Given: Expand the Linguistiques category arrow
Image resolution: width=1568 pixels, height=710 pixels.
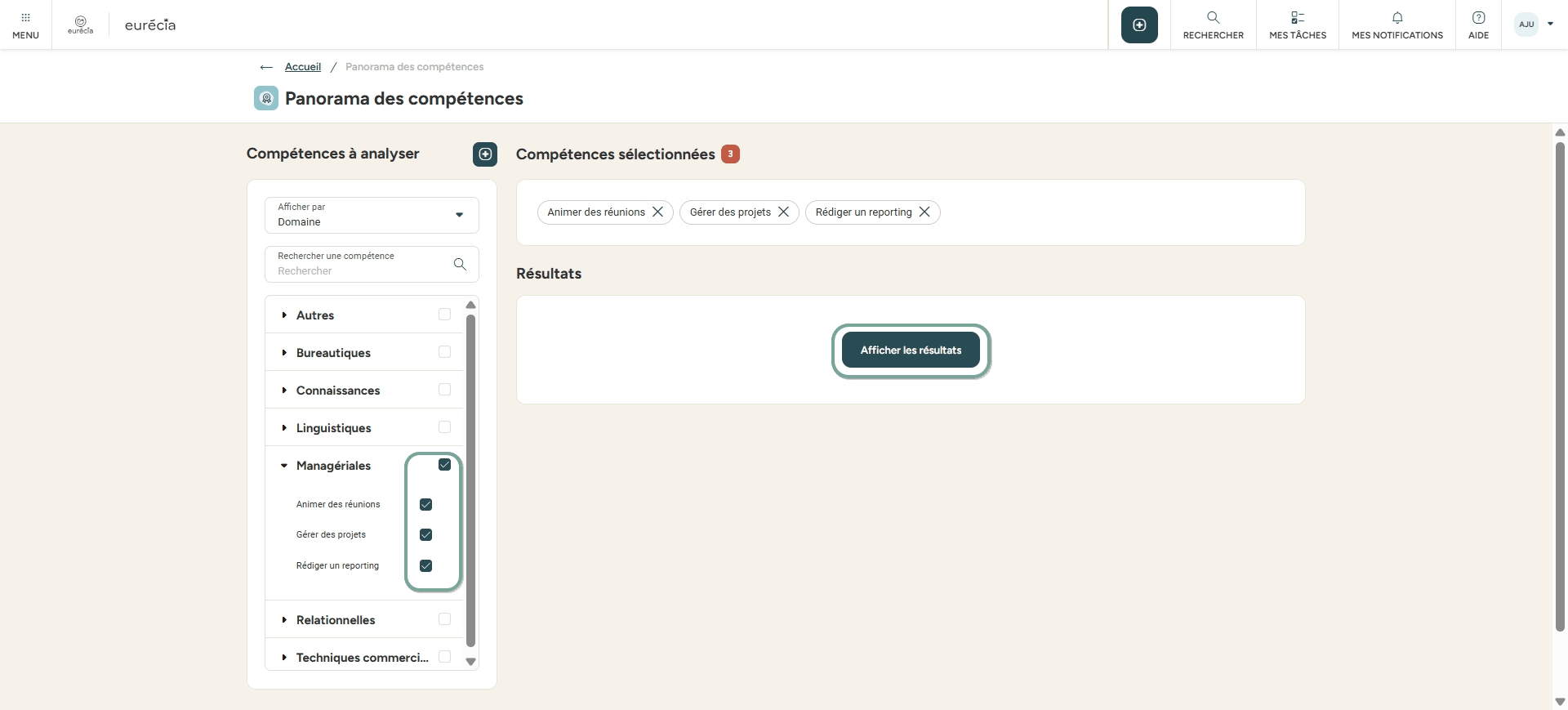Looking at the screenshot, I should pyautogui.click(x=284, y=428).
